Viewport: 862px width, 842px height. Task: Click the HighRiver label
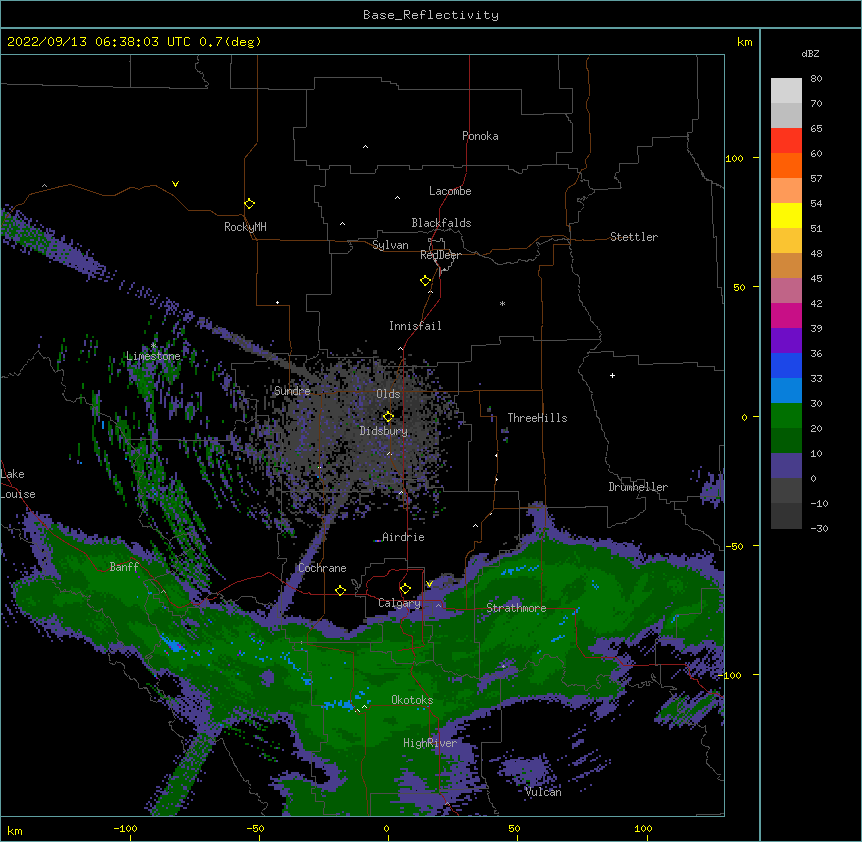(x=430, y=743)
